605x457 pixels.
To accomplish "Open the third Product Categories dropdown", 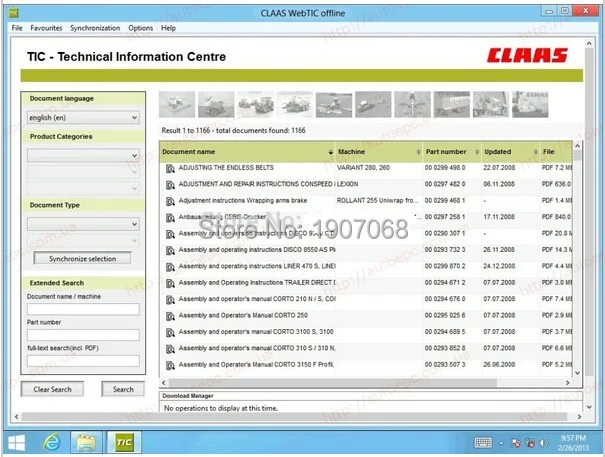I will pyautogui.click(x=83, y=188).
